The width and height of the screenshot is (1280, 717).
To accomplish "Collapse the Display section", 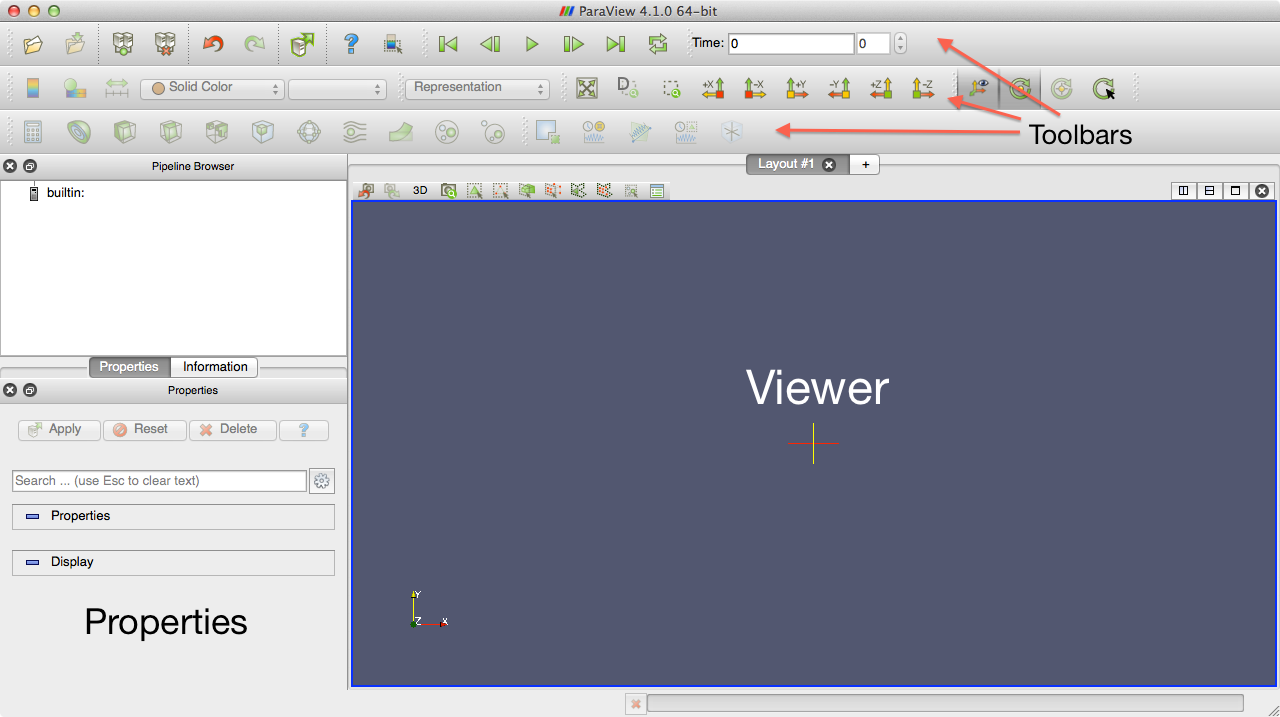I will coord(33,562).
